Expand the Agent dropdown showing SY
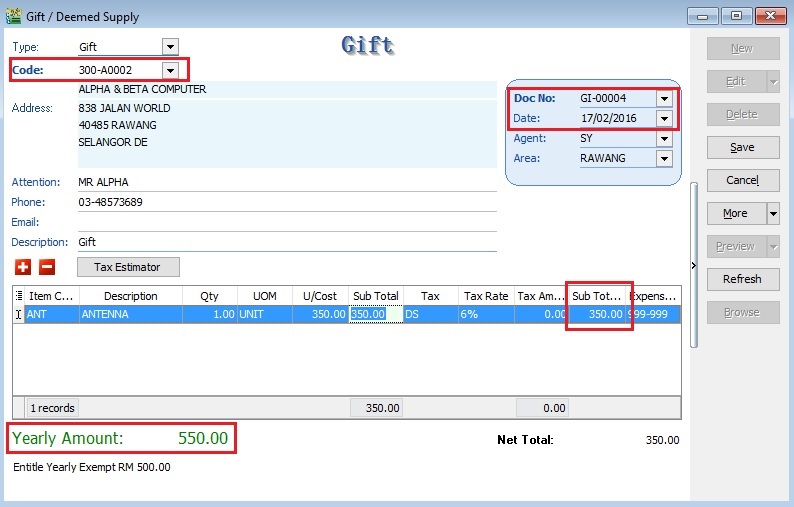The image size is (794, 507). click(664, 138)
